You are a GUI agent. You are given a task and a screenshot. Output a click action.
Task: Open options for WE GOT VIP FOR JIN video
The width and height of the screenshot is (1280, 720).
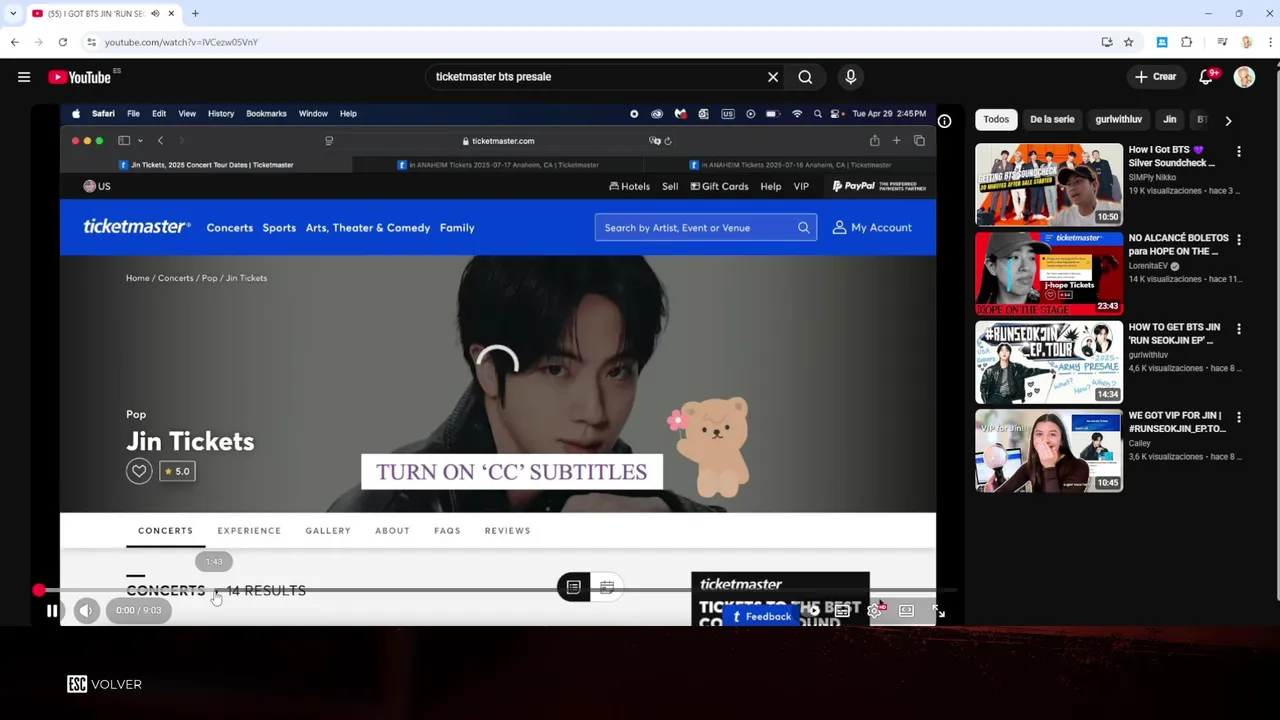(x=1239, y=417)
